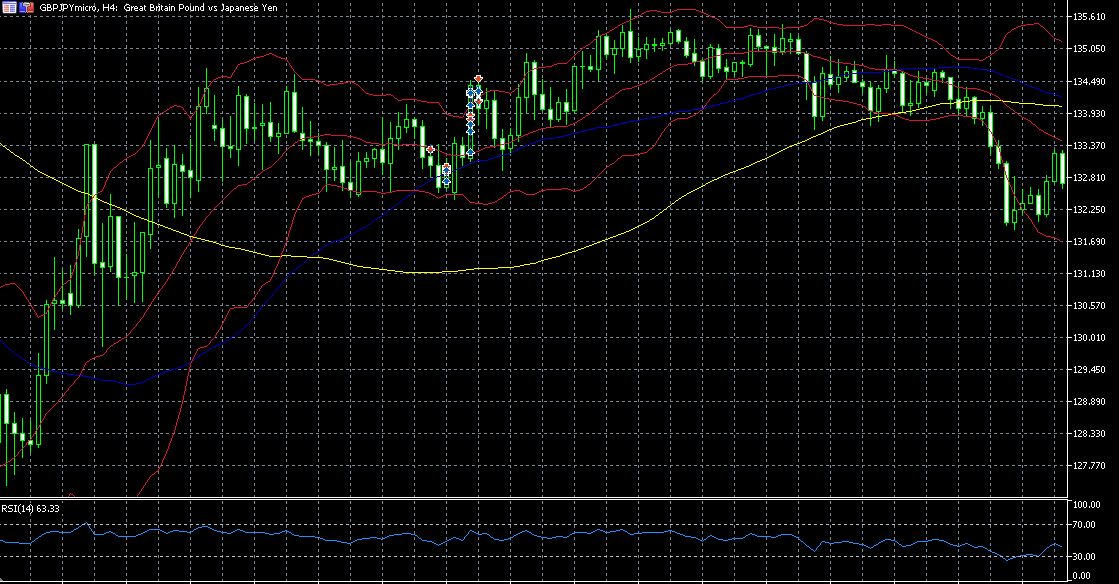Click the blue RSI line in the lower pane

[600, 534]
